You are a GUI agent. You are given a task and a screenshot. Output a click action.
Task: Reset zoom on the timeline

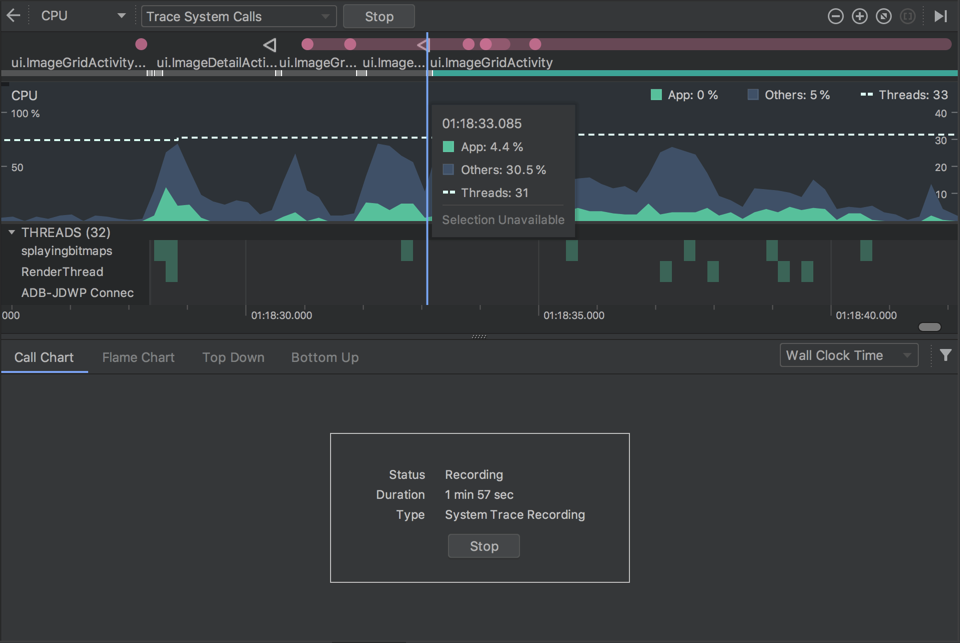click(883, 17)
